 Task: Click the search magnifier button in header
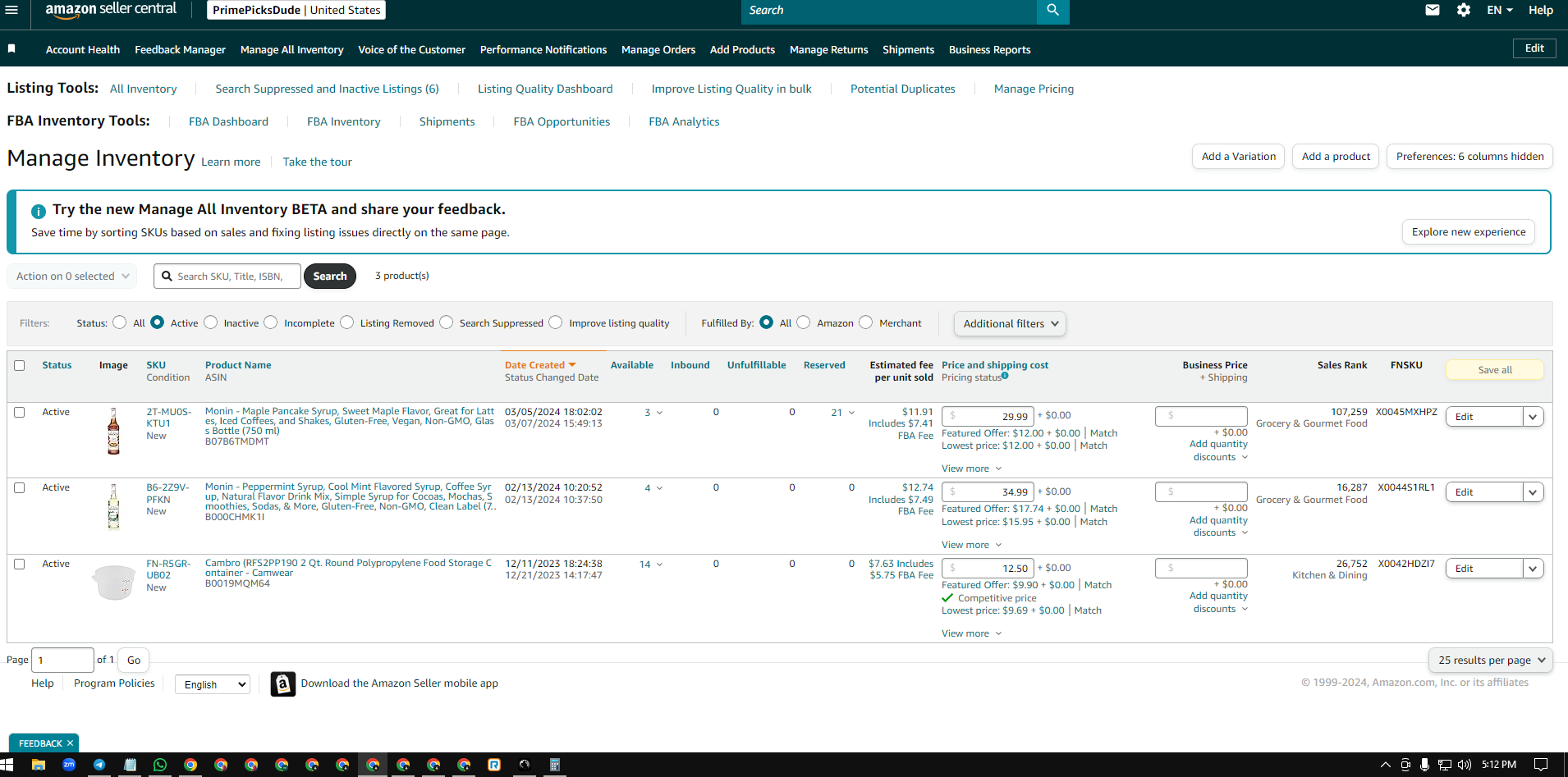1052,11
